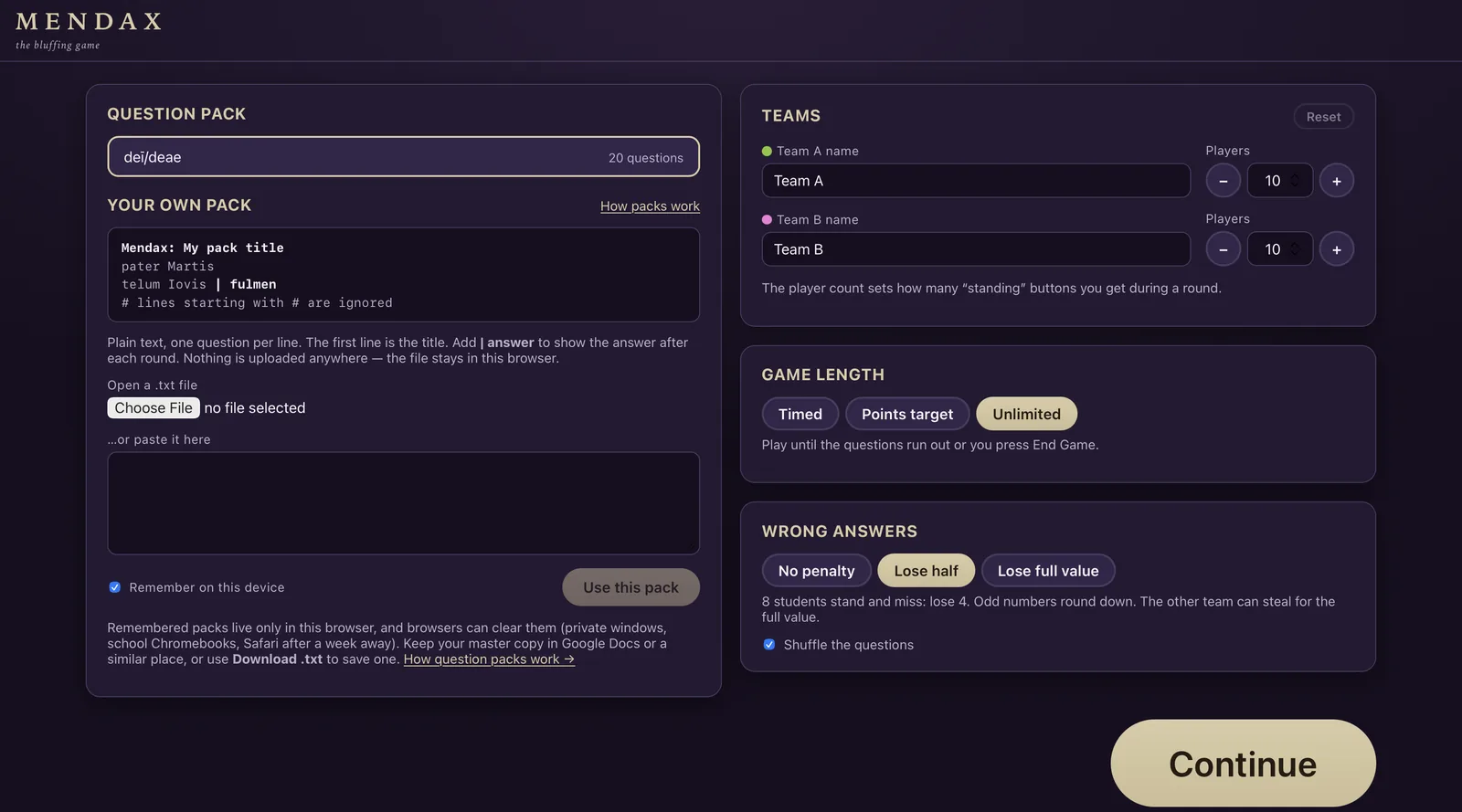
Task: Click the 'Team B name' label
Action: coord(818,220)
